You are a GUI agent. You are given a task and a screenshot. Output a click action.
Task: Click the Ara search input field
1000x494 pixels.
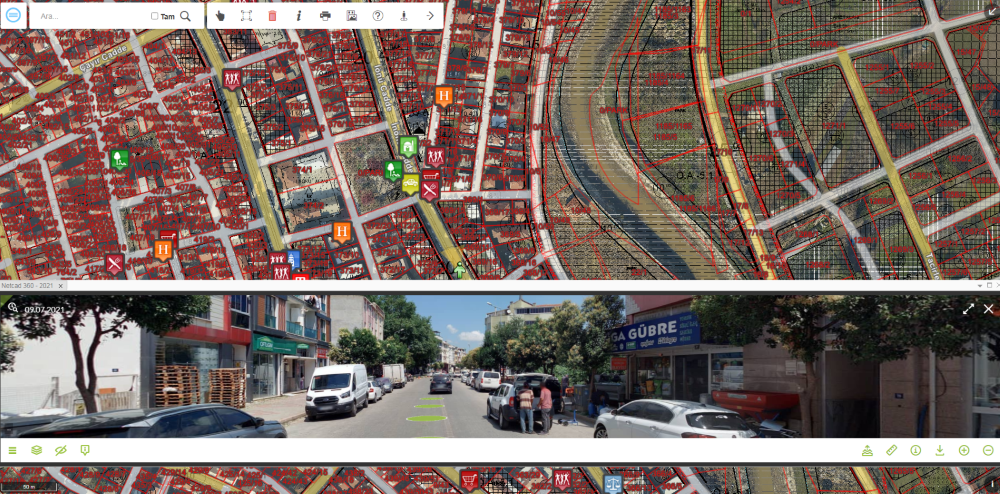(90, 16)
